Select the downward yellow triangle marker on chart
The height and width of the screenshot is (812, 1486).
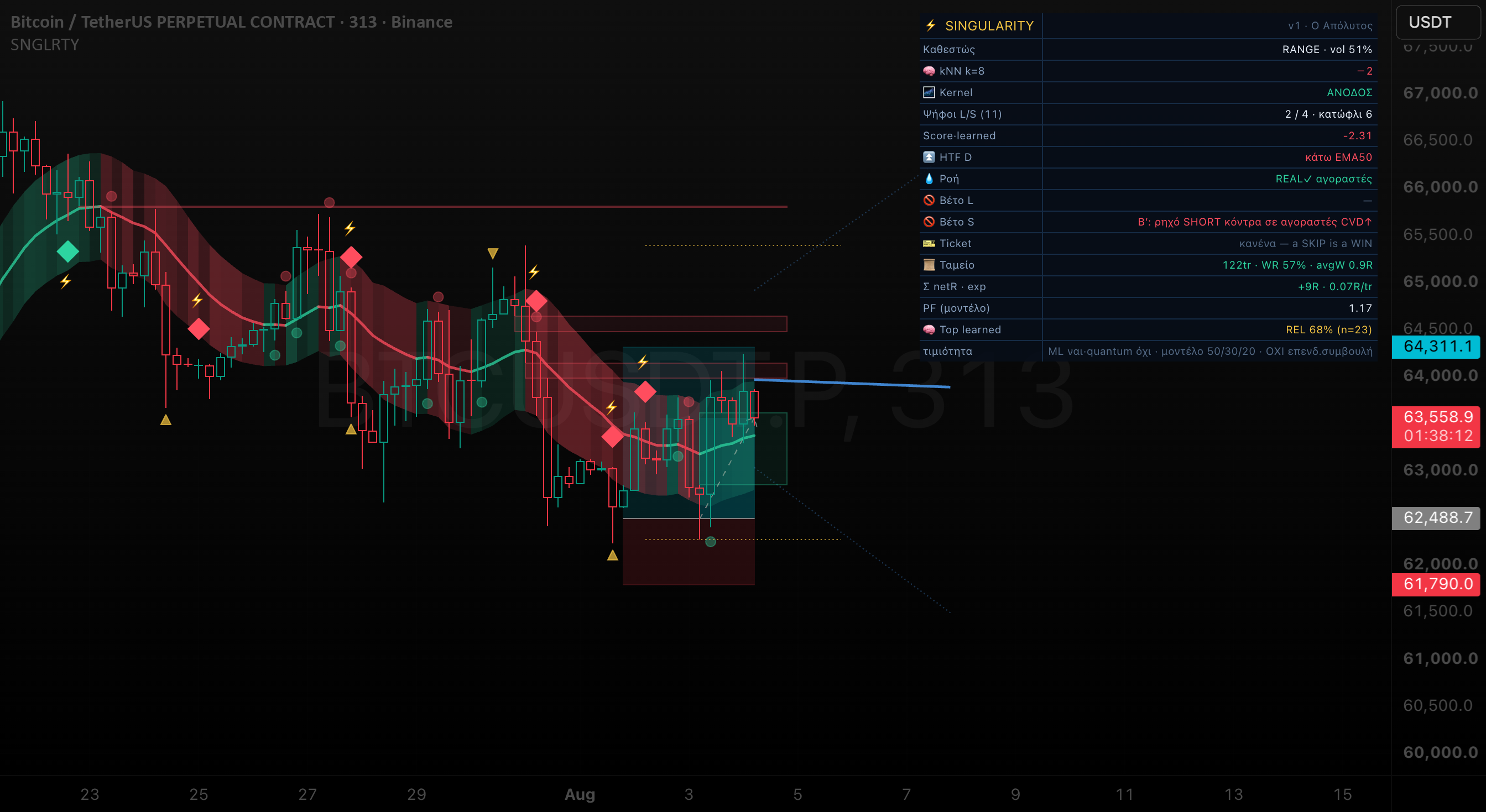[x=493, y=253]
